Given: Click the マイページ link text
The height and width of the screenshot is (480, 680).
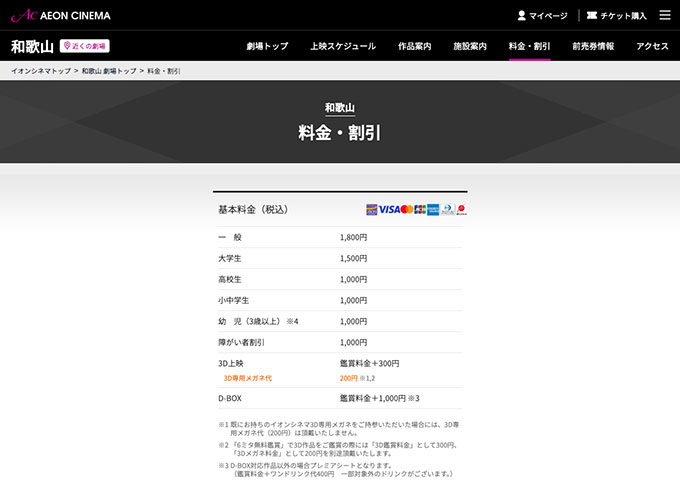Looking at the screenshot, I should tap(548, 16).
